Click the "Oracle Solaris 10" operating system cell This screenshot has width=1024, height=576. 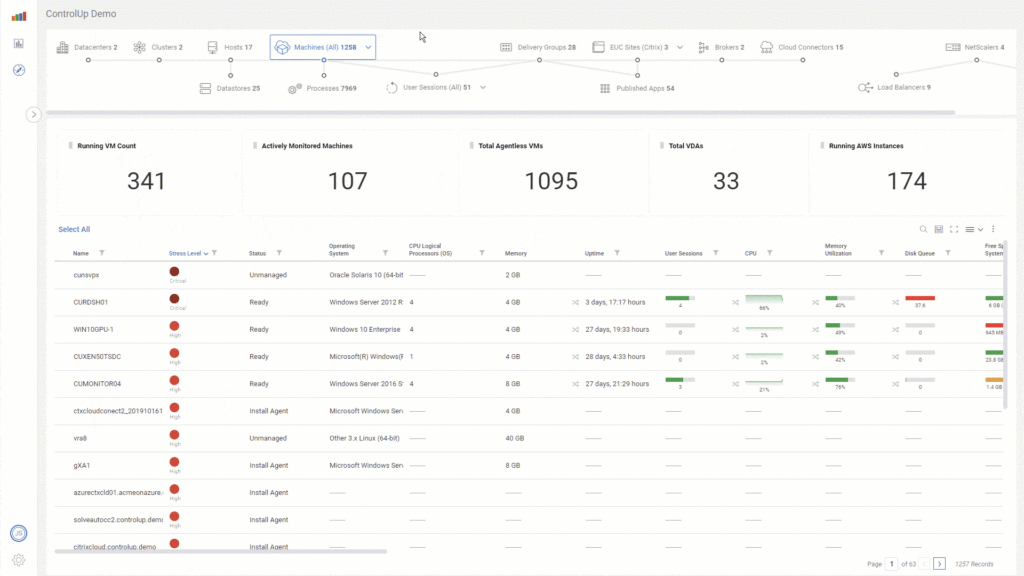(x=366, y=275)
